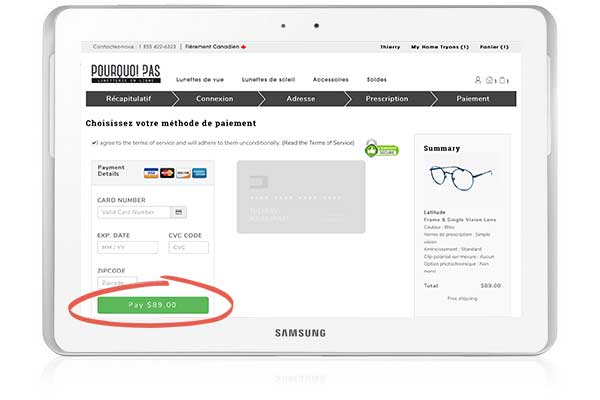Go to the Prescription checkout step
Viewport: 600px width, 400px height.
point(386,99)
